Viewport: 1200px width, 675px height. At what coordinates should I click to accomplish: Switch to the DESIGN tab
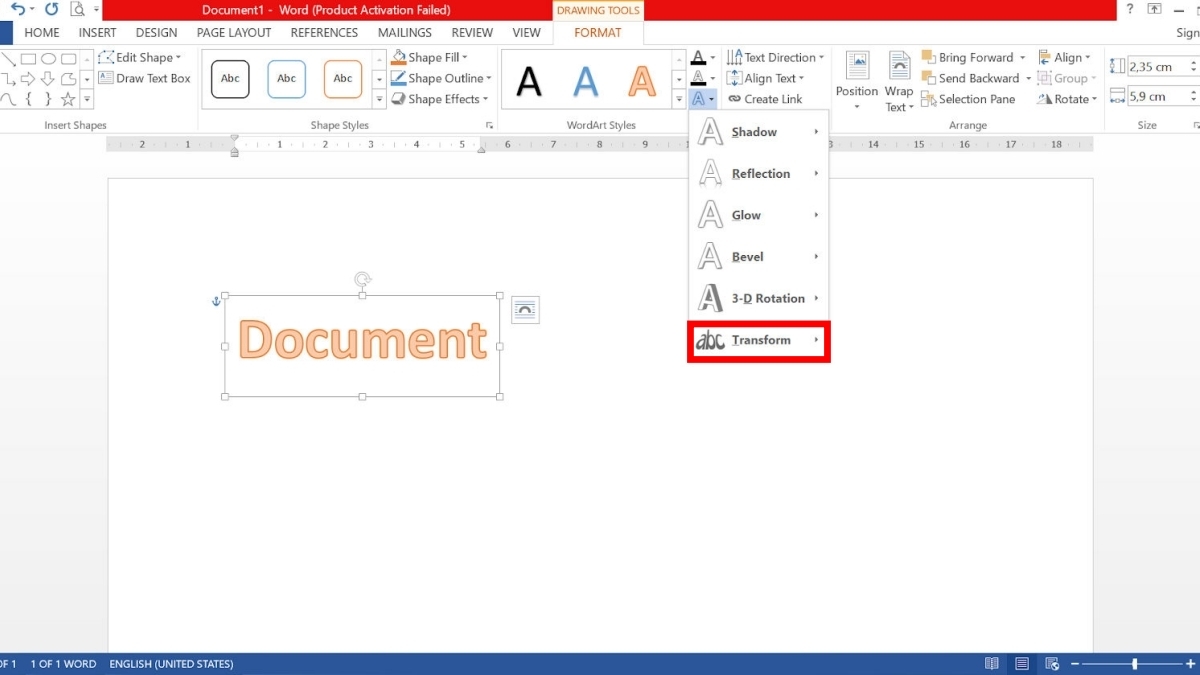pyautogui.click(x=157, y=33)
